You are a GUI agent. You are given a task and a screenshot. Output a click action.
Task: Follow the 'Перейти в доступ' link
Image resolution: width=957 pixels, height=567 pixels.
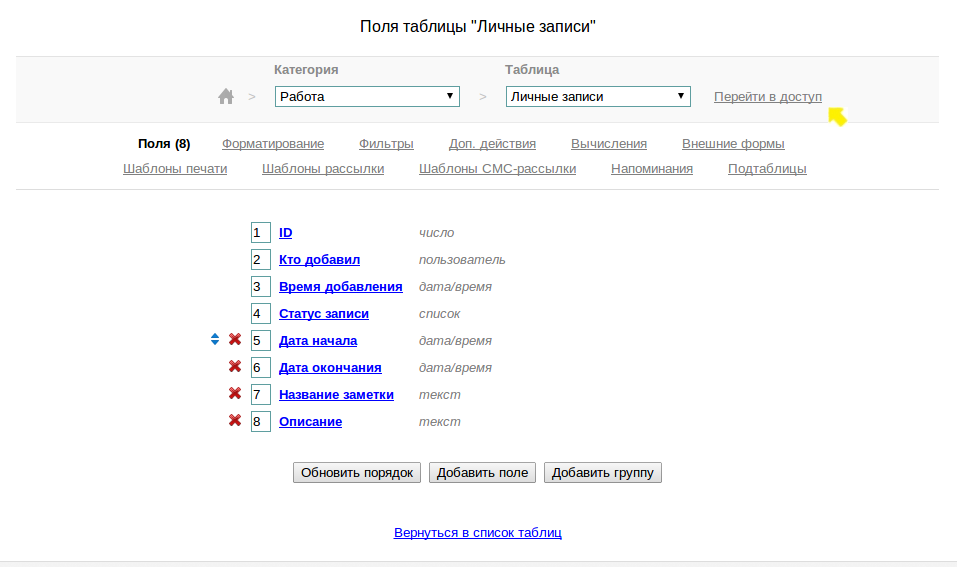768,97
